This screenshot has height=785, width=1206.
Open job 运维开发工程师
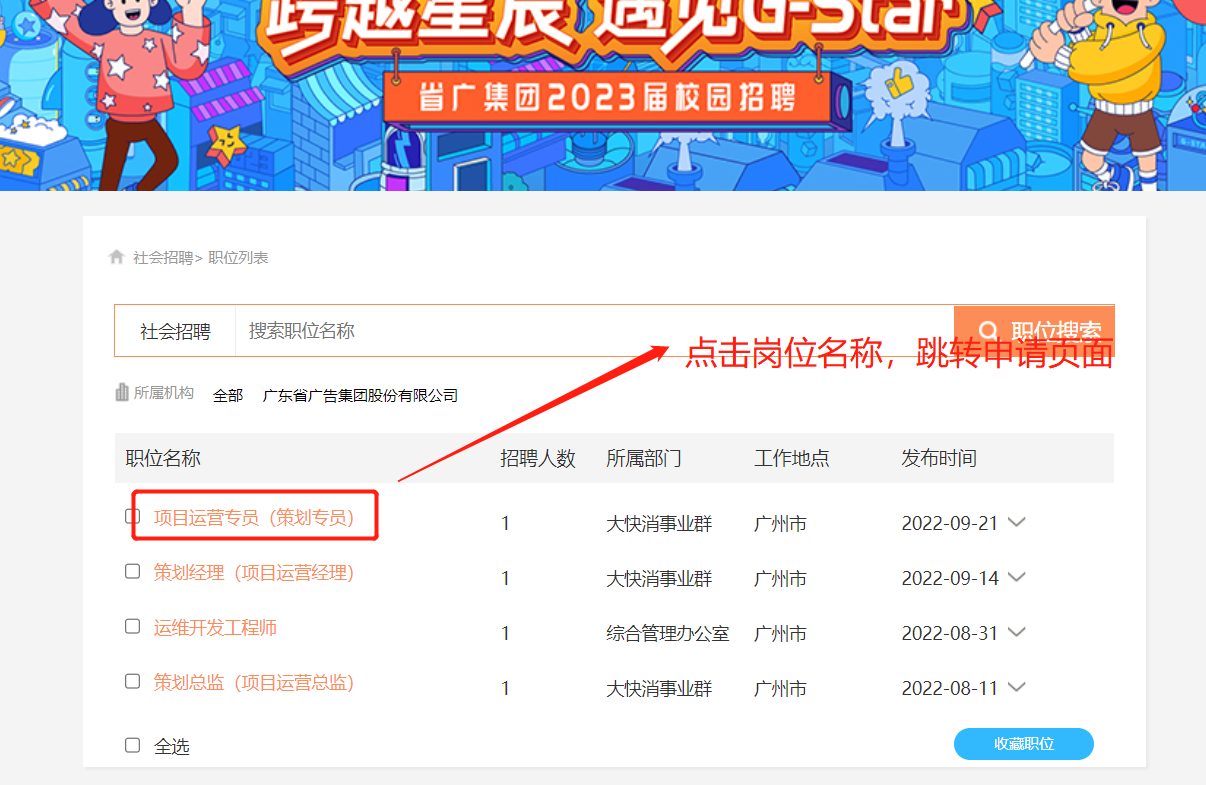(x=215, y=628)
